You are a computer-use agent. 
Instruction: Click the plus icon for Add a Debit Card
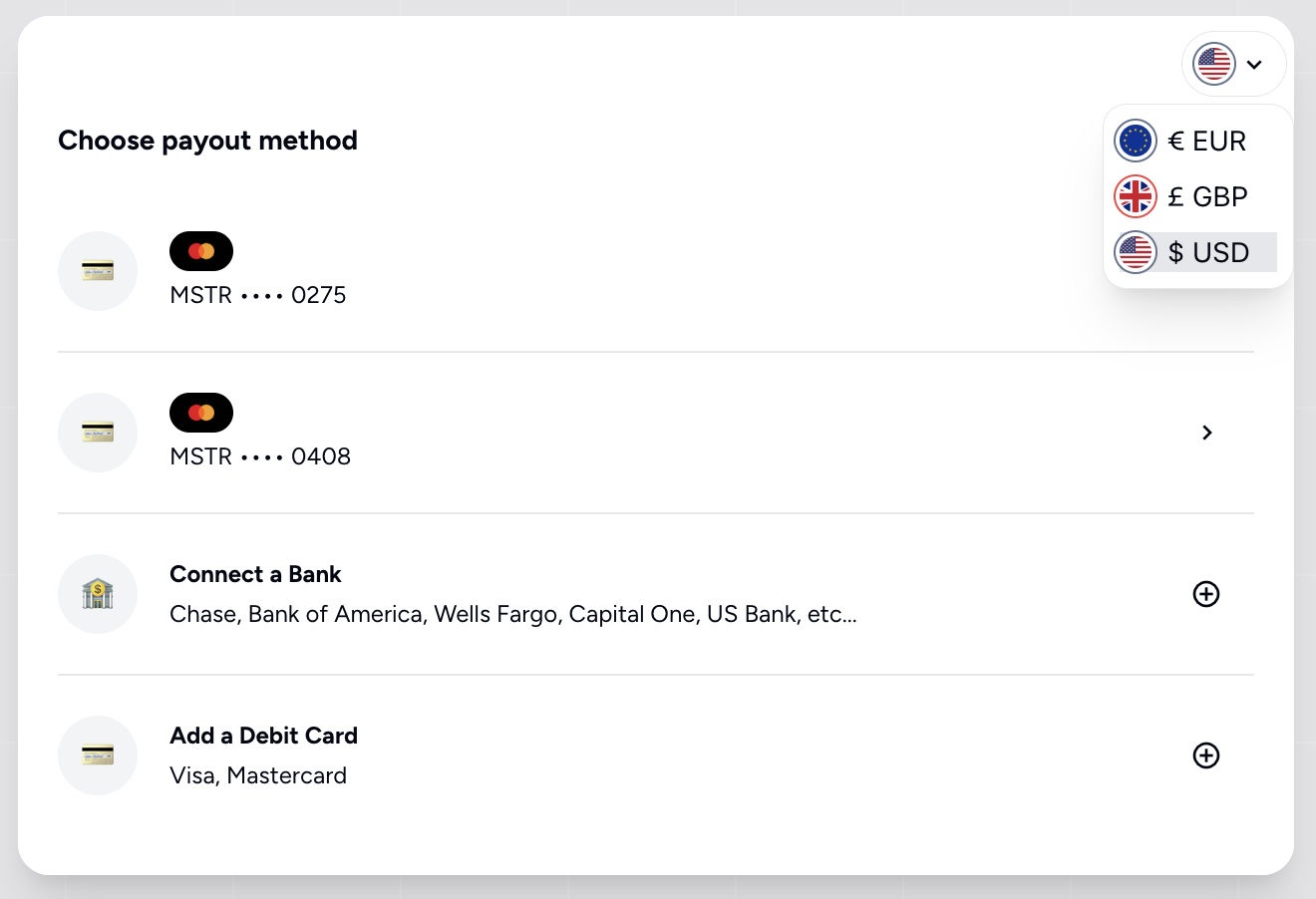[x=1206, y=755]
